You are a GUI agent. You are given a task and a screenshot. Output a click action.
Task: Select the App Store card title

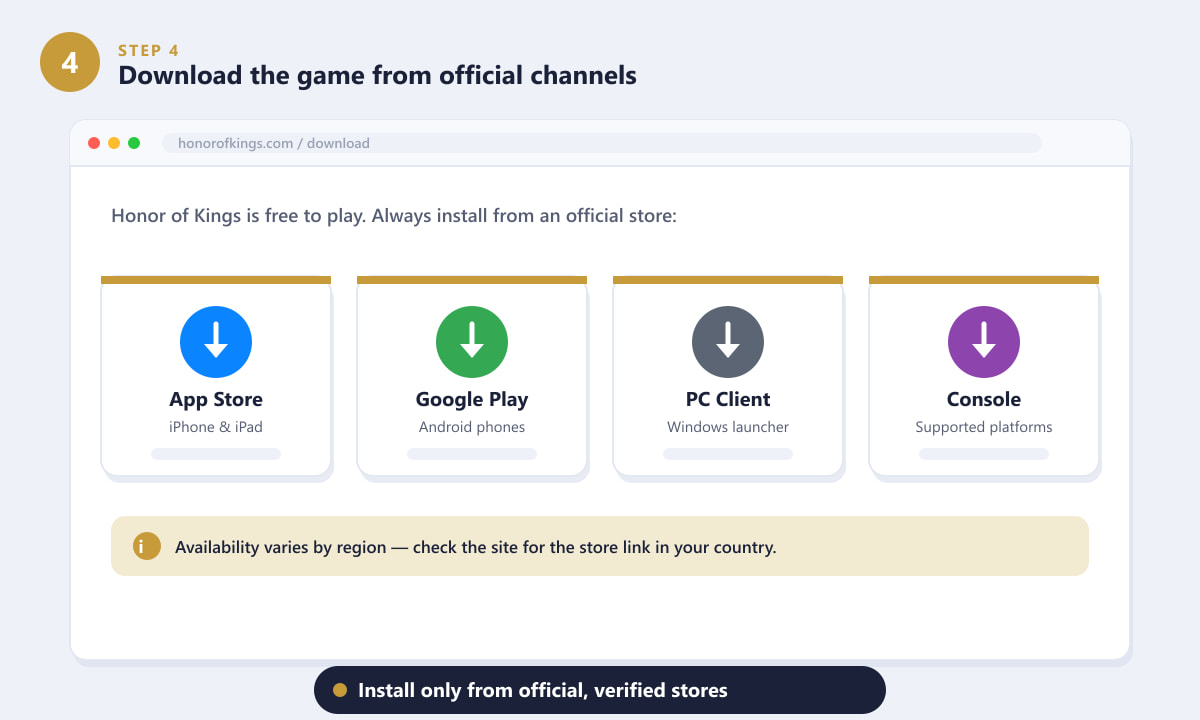click(x=216, y=399)
